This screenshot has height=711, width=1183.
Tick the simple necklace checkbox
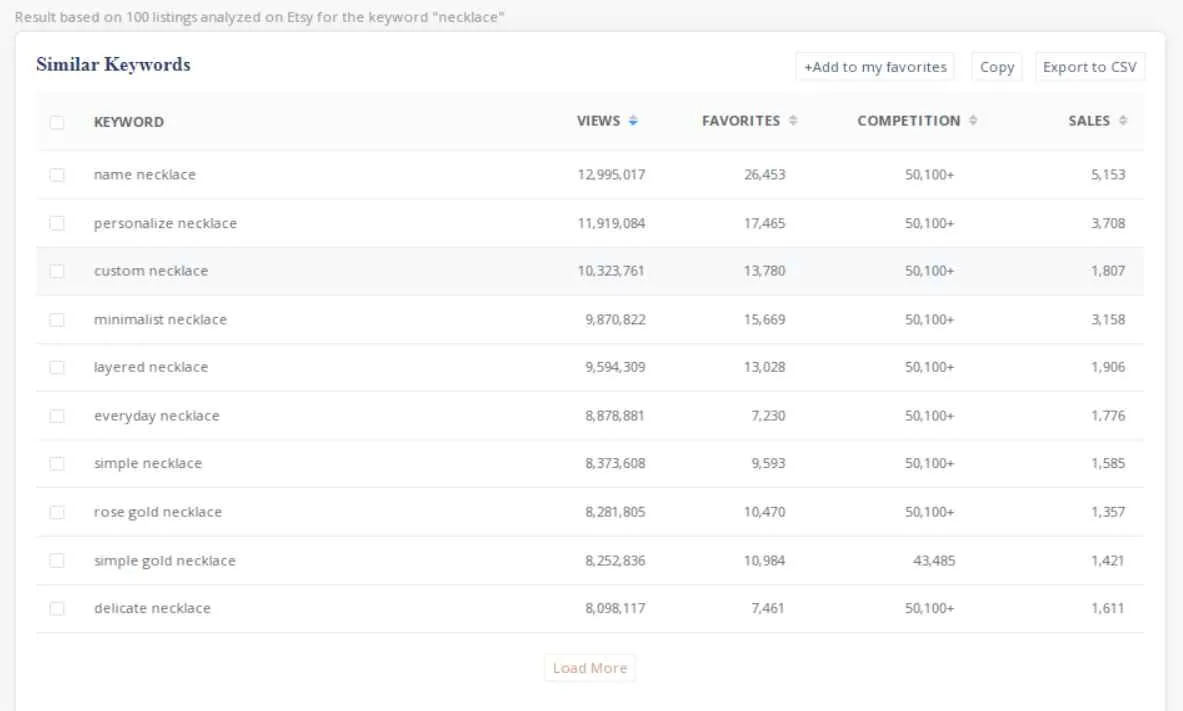point(57,463)
